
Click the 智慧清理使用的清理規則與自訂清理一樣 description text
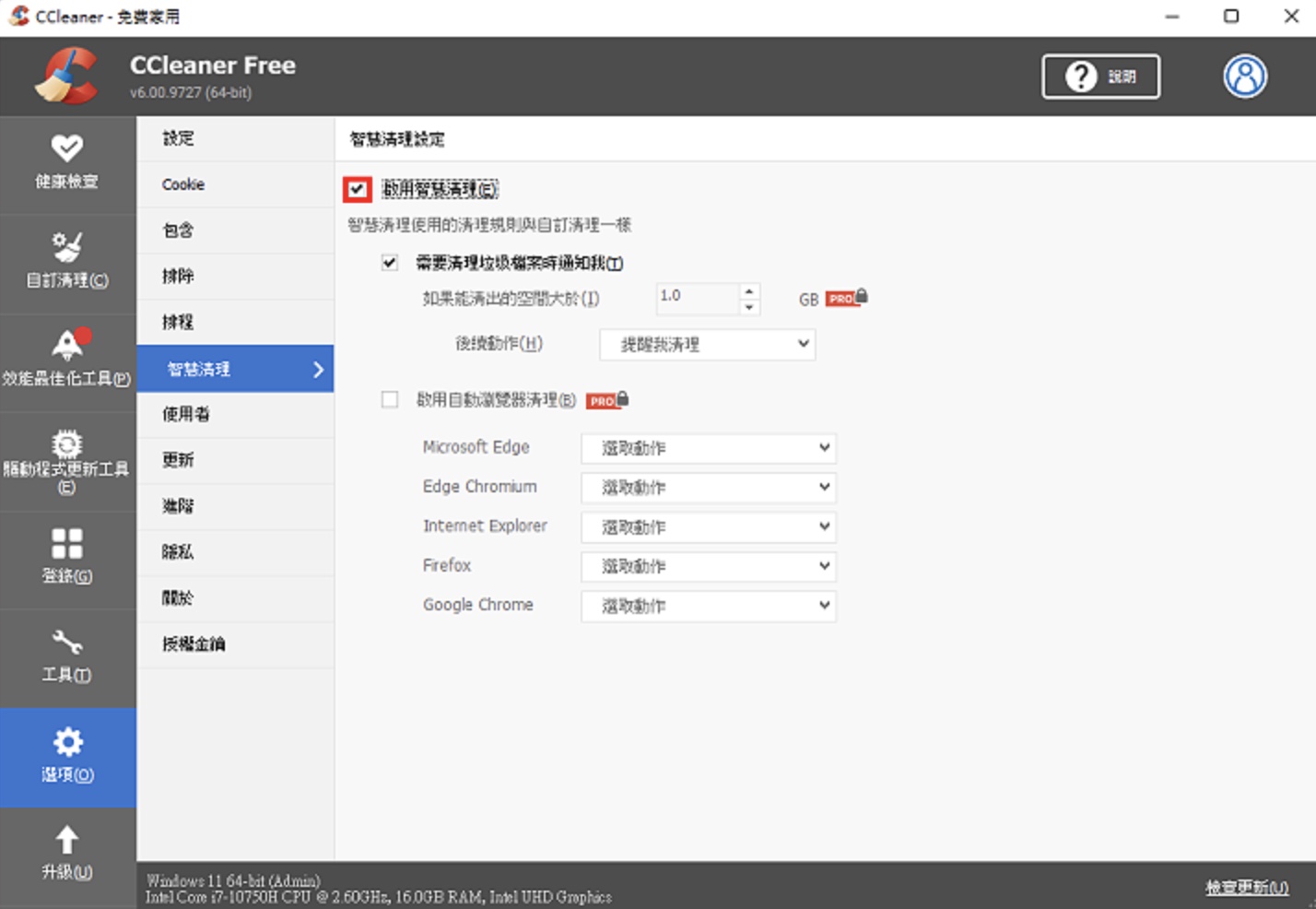489,225
